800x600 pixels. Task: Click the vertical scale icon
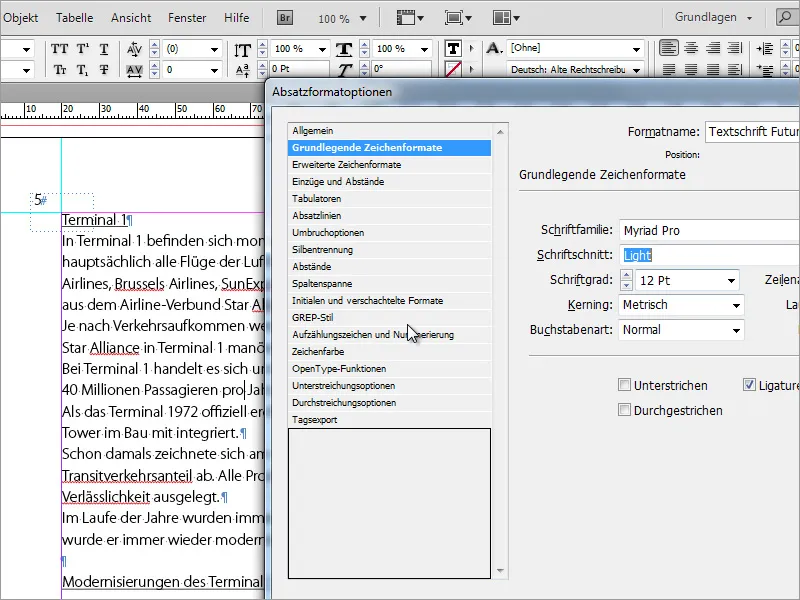click(242, 49)
